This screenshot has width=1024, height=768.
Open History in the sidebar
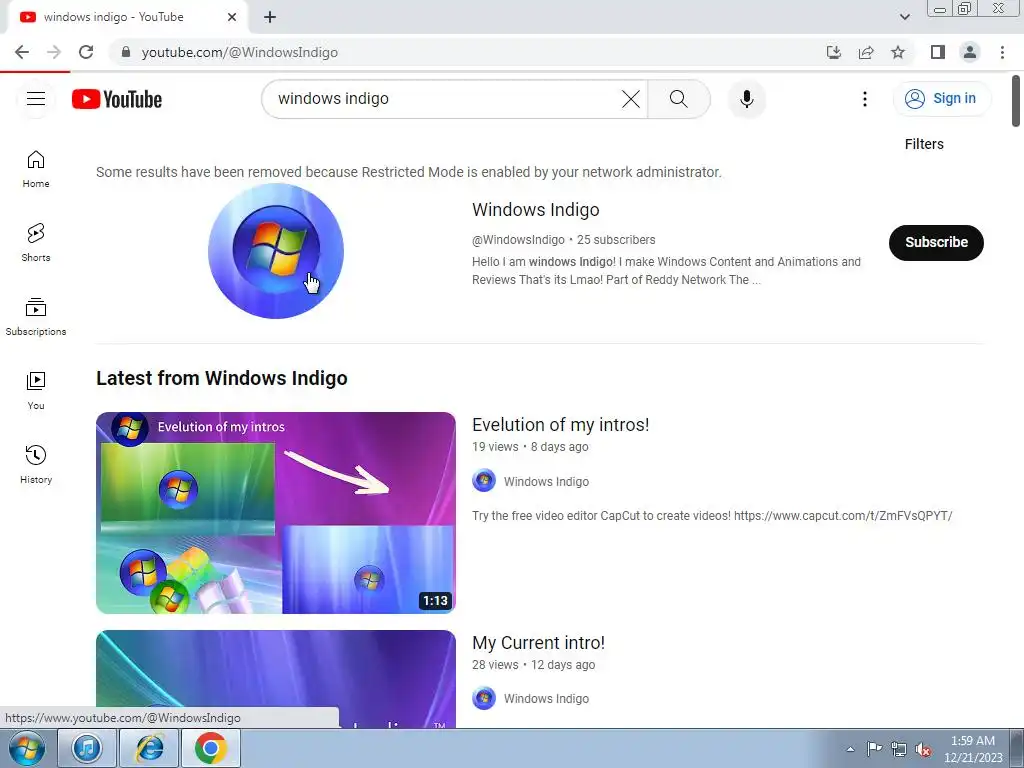point(36,464)
